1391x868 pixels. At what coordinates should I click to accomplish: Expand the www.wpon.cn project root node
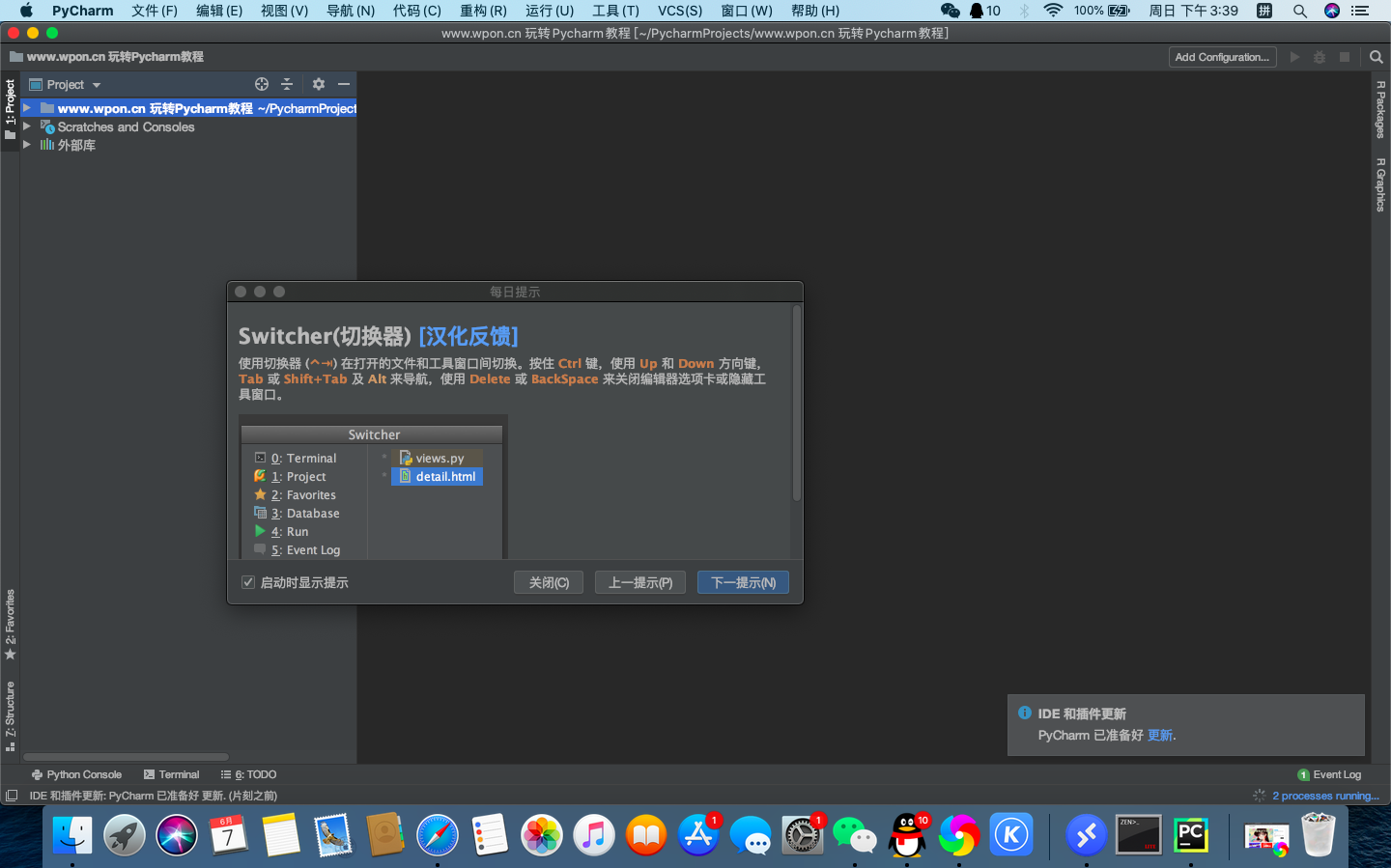pyautogui.click(x=27, y=108)
